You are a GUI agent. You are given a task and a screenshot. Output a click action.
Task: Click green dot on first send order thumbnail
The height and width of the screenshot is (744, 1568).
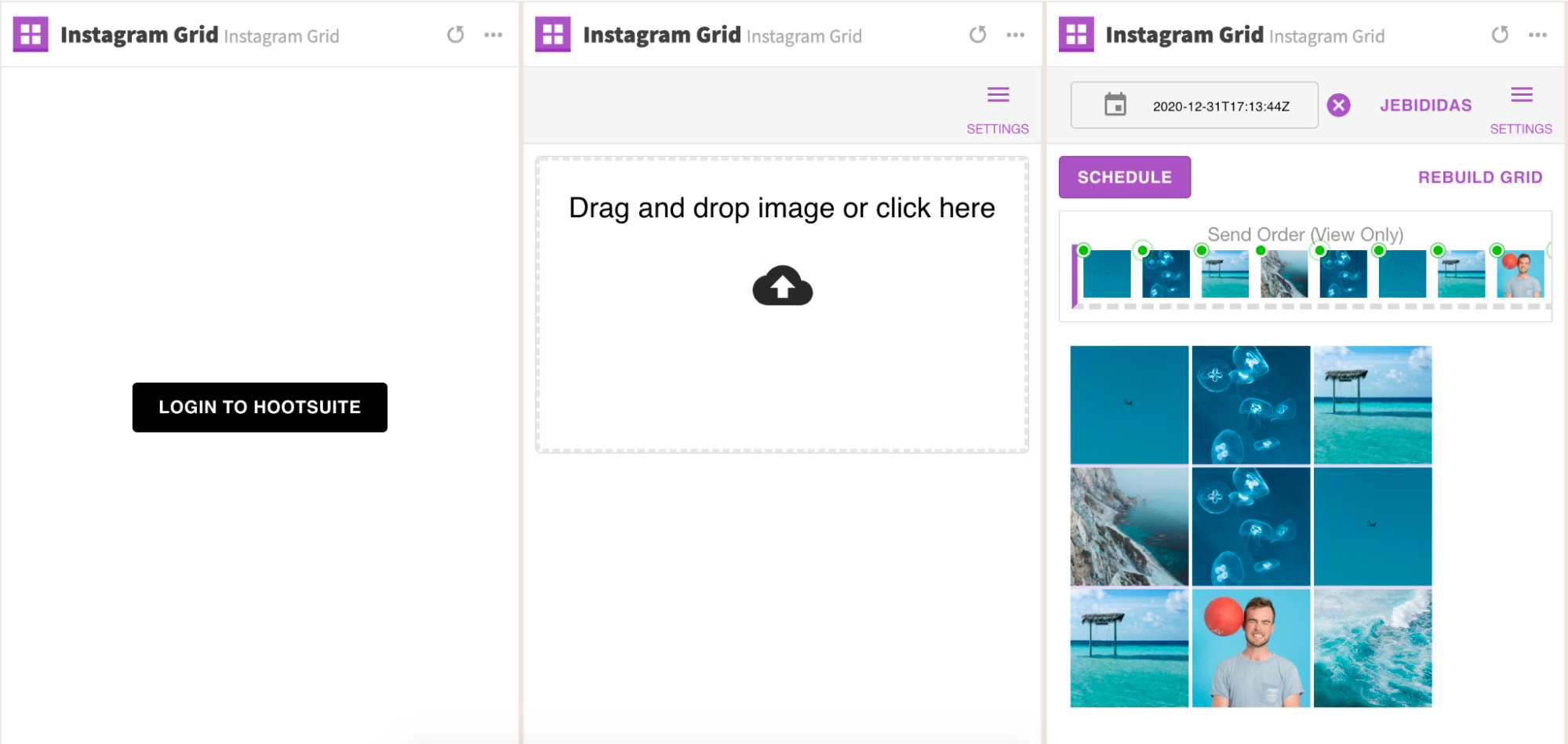[1083, 250]
